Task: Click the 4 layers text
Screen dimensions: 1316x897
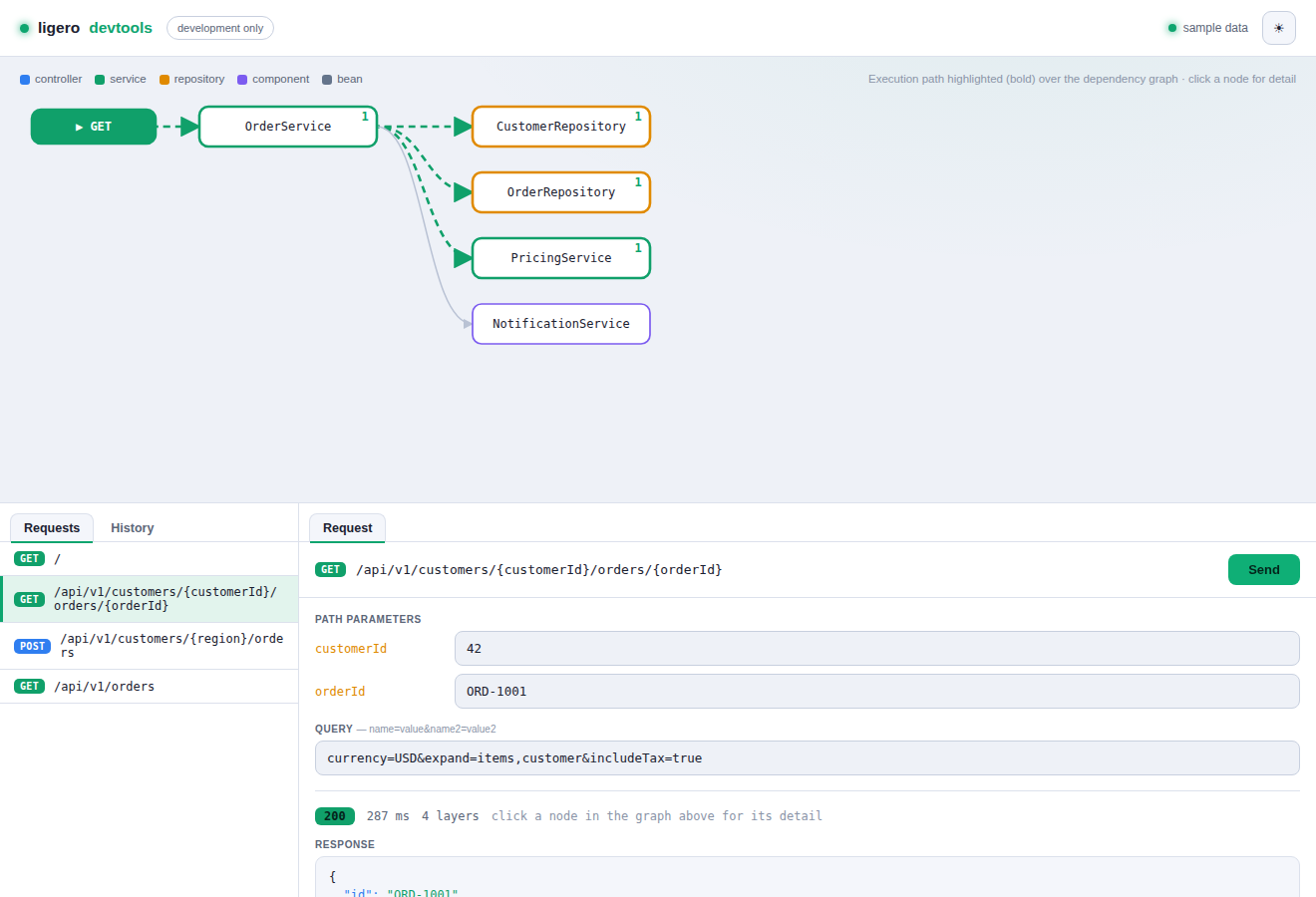Action: coord(451,816)
